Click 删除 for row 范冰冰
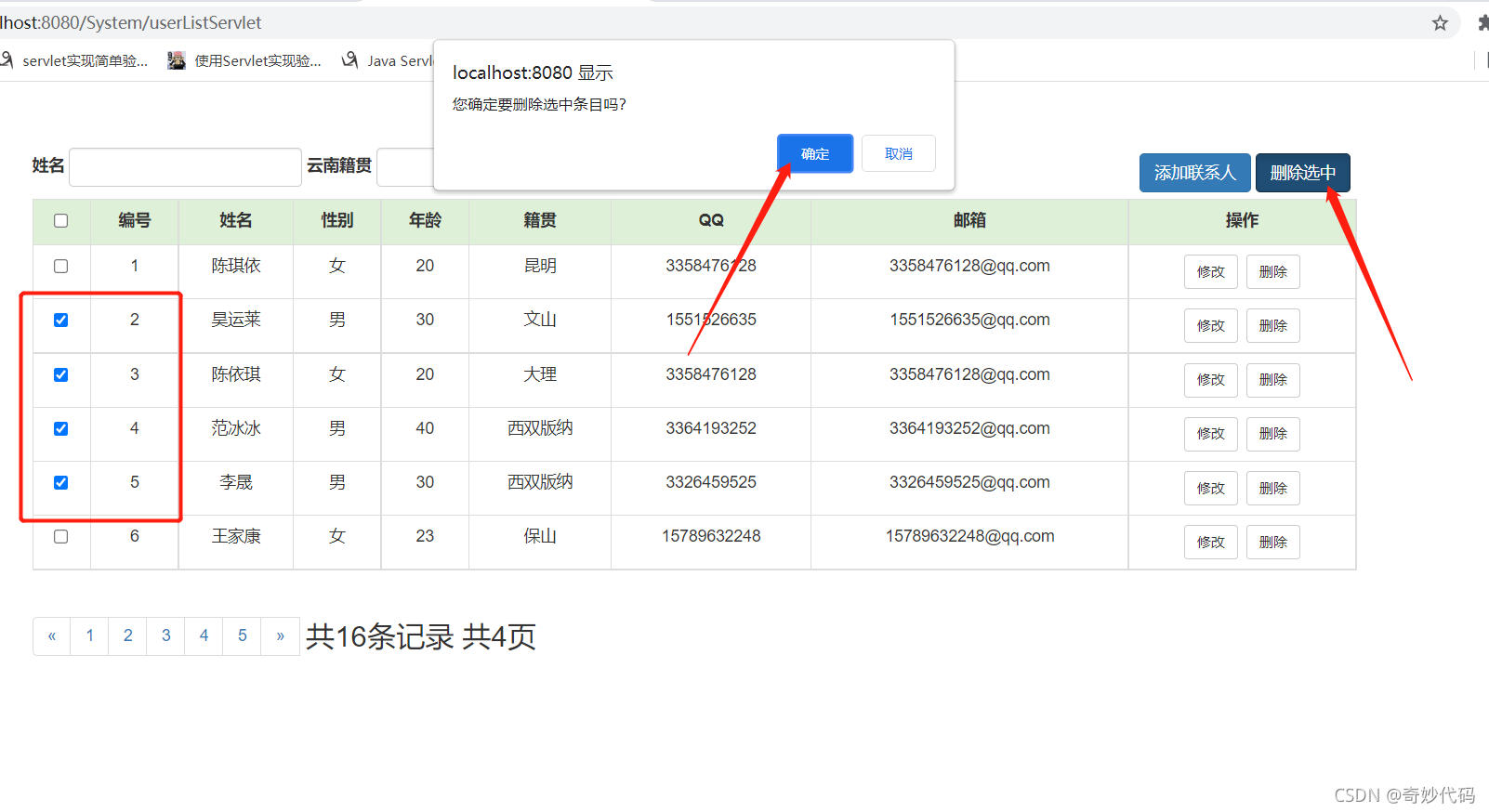This screenshot has height=812, width=1489. click(1273, 434)
